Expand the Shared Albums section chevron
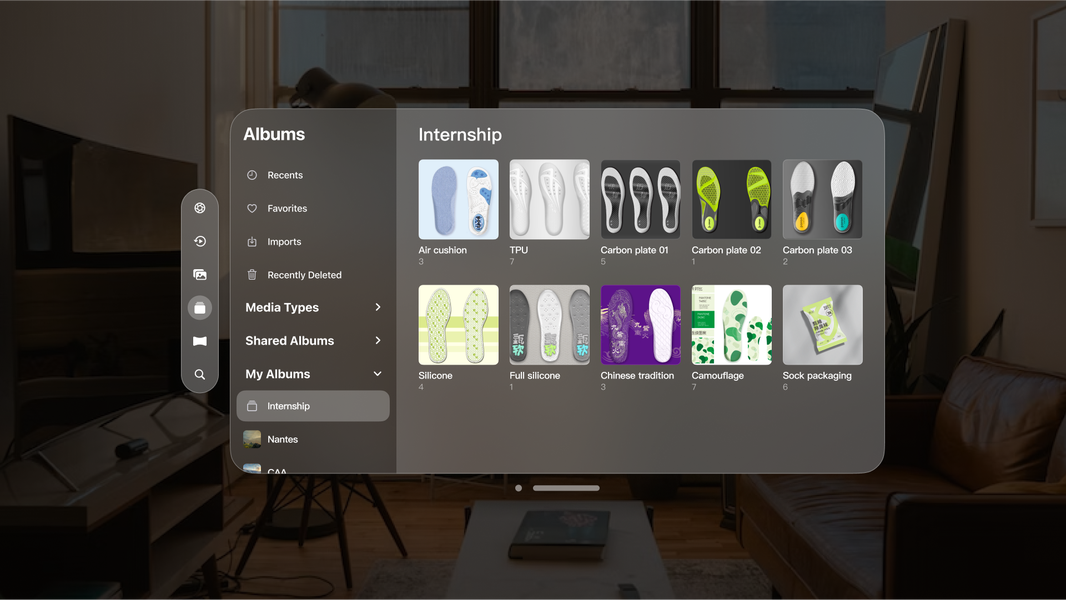Screen dimensions: 1066x600 coord(378,340)
